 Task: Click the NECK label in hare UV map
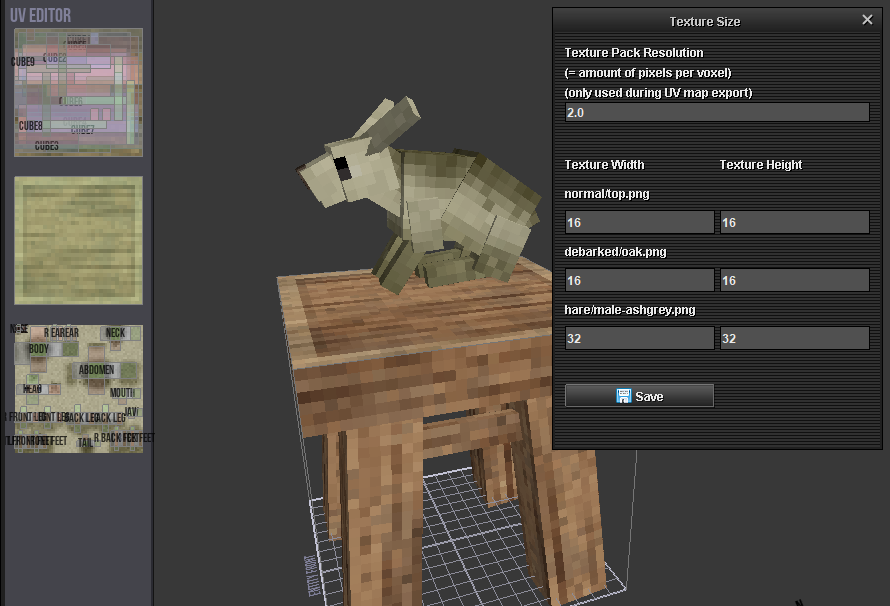coord(115,332)
